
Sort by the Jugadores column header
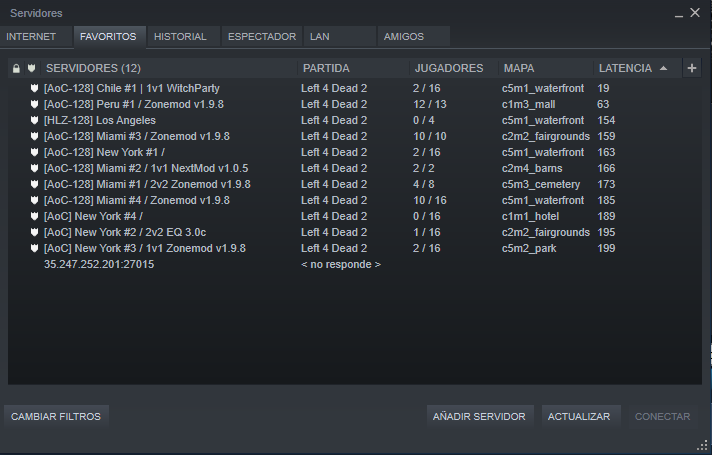tap(454, 68)
